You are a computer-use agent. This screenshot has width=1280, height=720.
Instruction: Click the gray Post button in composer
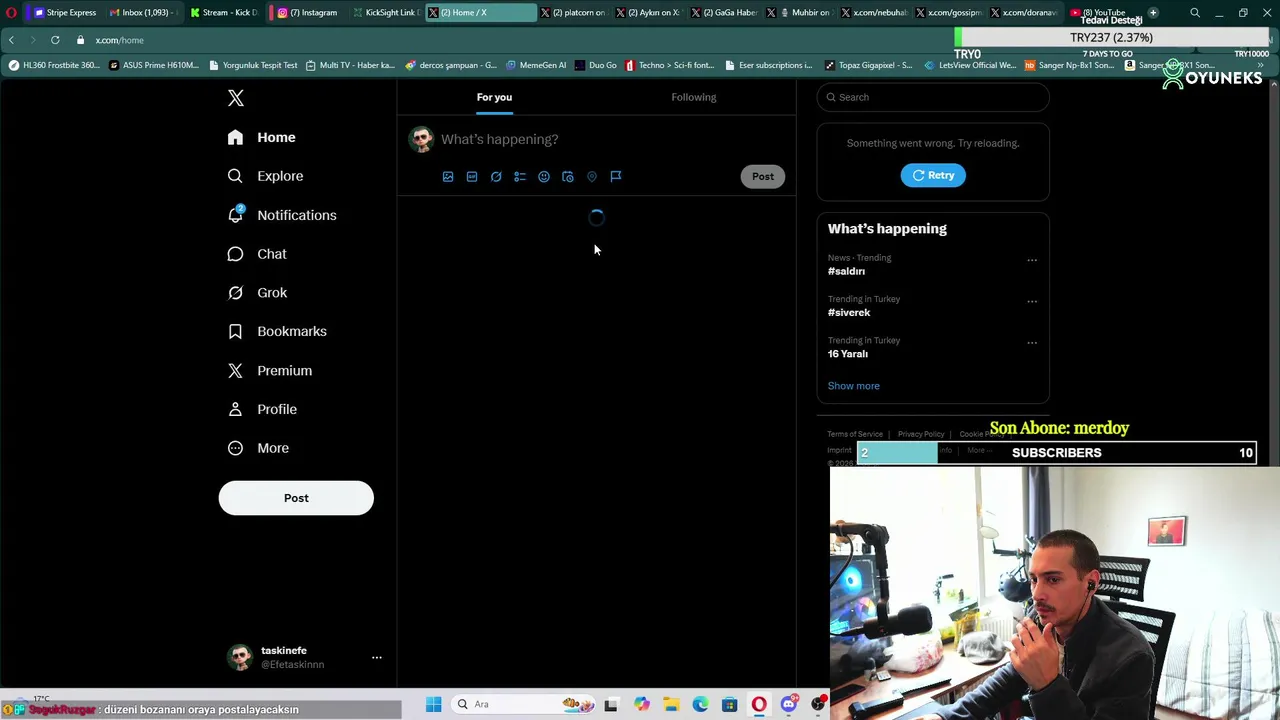coord(763,176)
